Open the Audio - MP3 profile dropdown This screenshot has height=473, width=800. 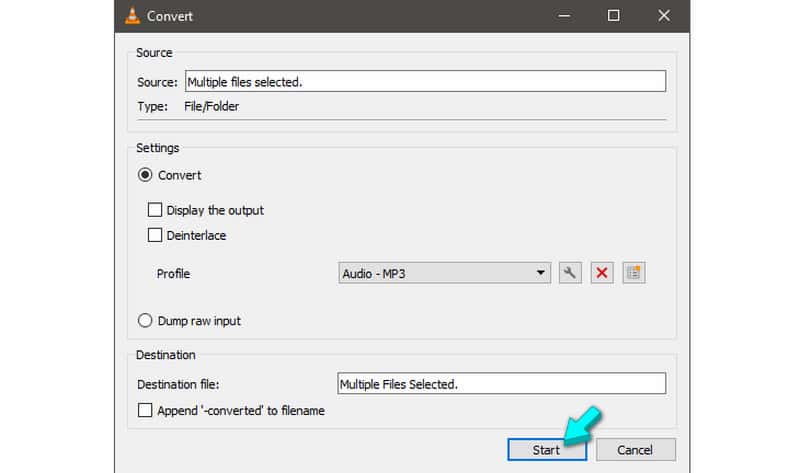(444, 273)
